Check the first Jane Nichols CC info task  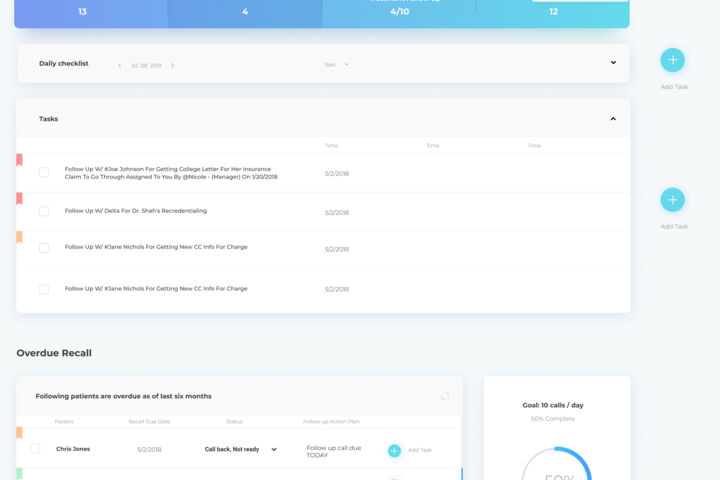click(44, 248)
